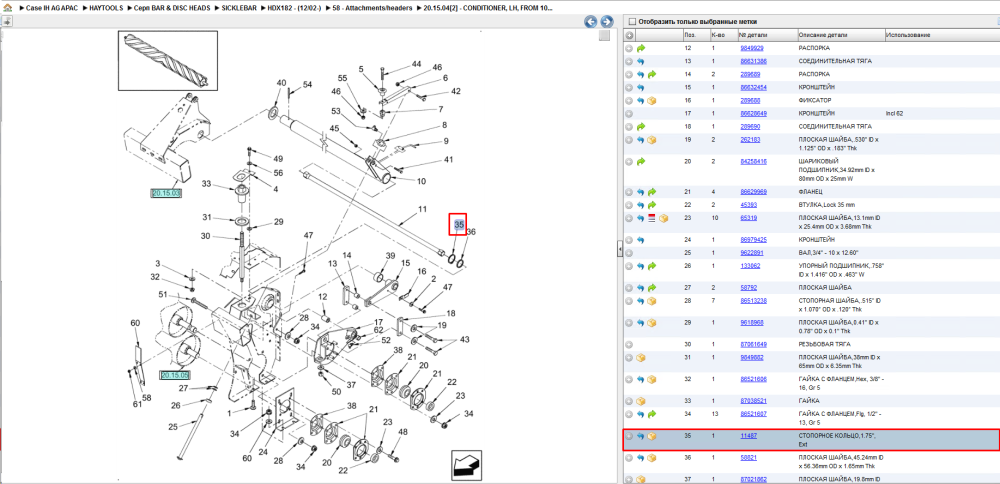Screen dimensions: 1000x484
Task: Toggle selection circle for row 20
Action: 629,161
